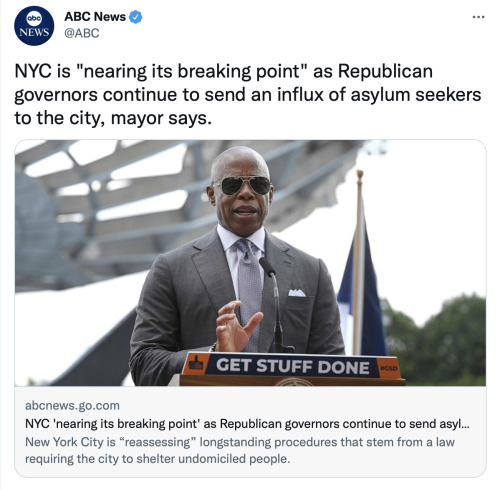Click the abcnews.go.com domain link
Viewport: 500px width, 490px height.
(72, 406)
